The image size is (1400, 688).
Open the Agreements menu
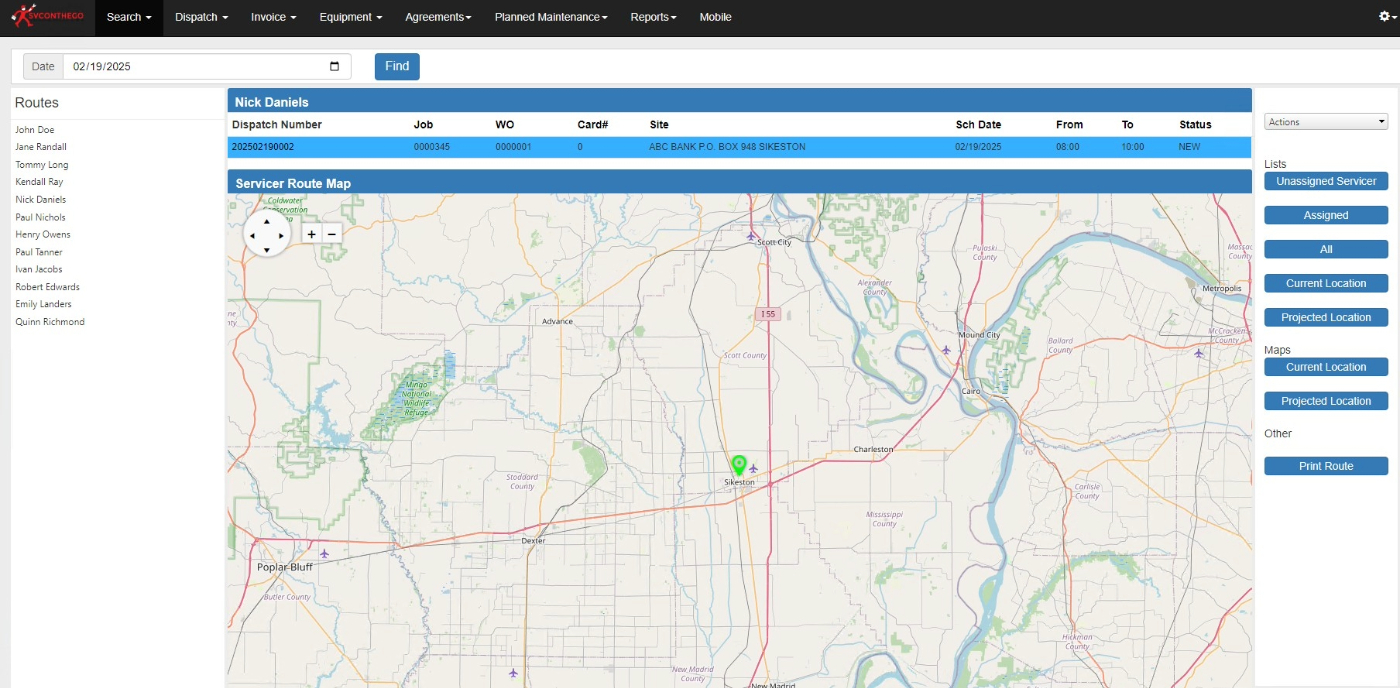(x=438, y=17)
